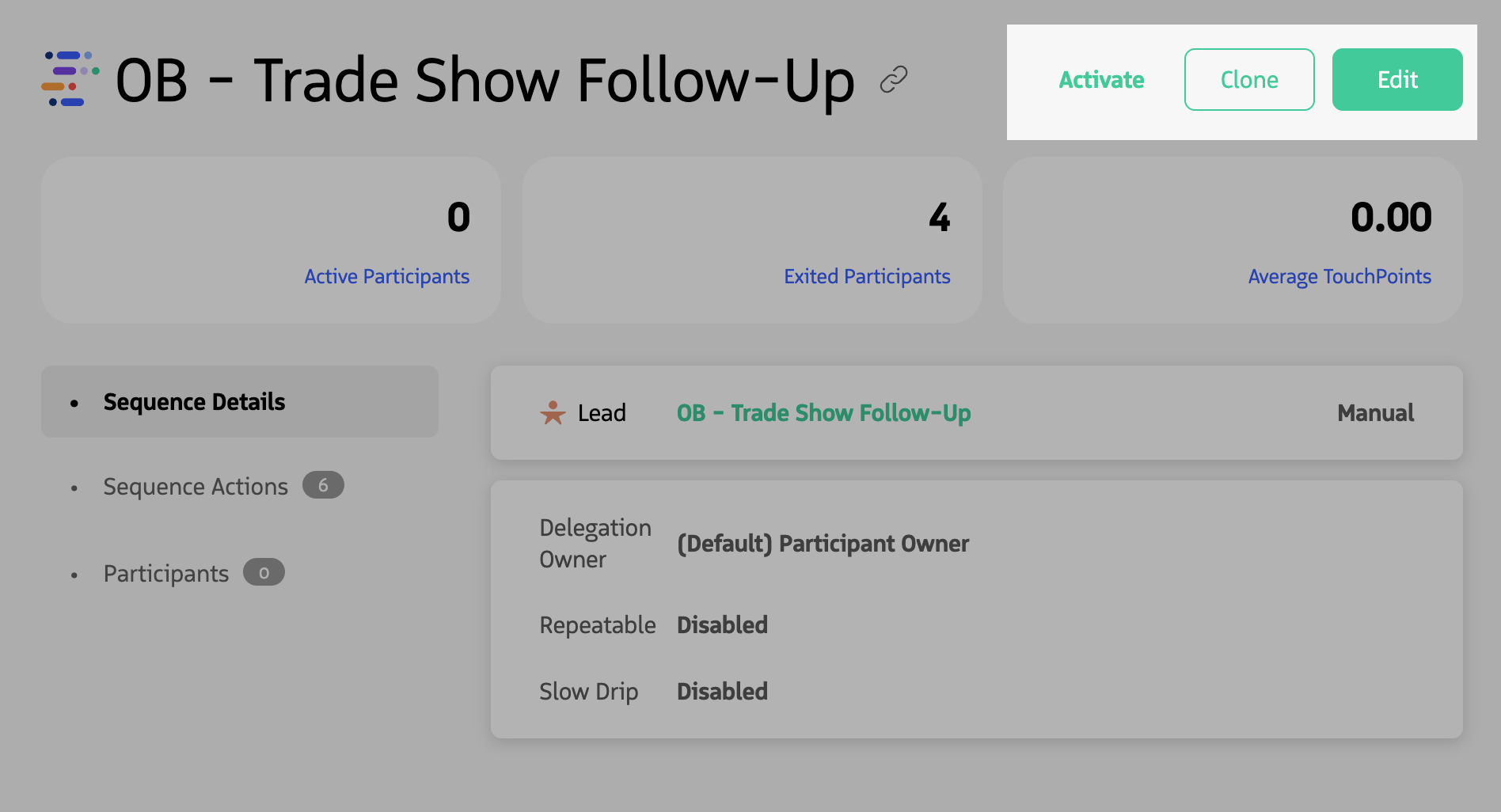Image resolution: width=1501 pixels, height=812 pixels.
Task: Open the OB - Trade Show Follow-Up lead link
Action: pos(823,412)
